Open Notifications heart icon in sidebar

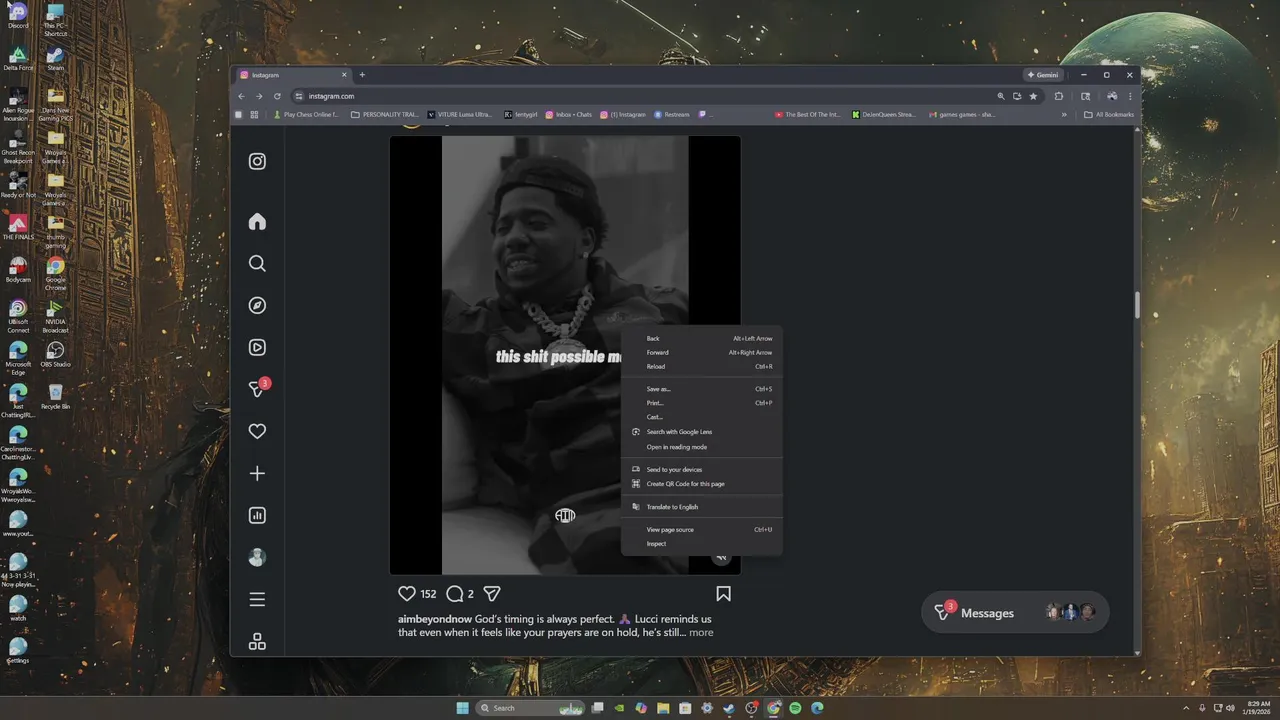click(257, 431)
